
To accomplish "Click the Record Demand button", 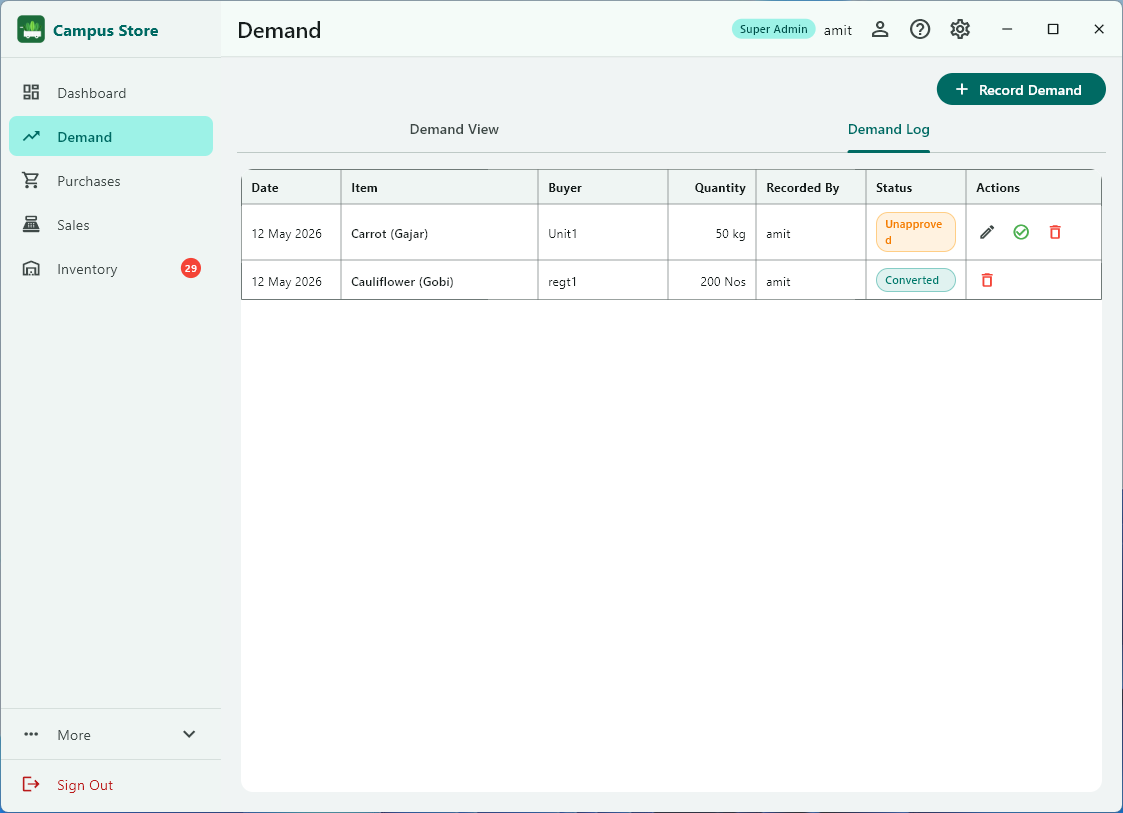I will pos(1021,90).
